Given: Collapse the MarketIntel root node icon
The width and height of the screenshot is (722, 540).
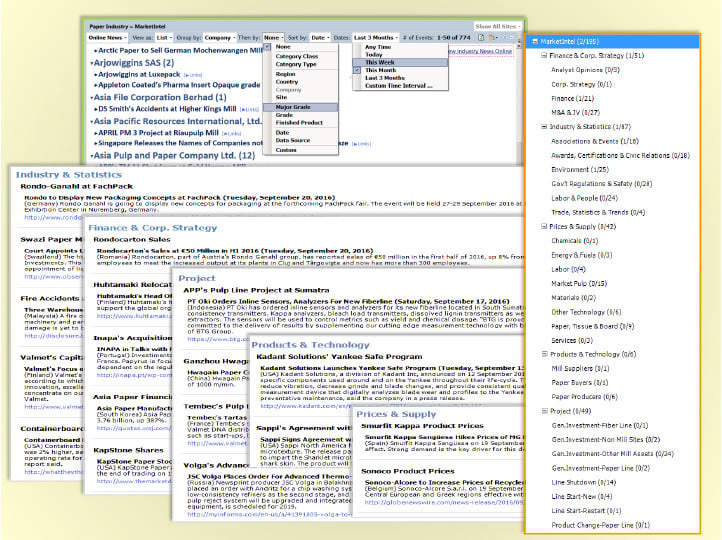Looking at the screenshot, I should 535,41.
